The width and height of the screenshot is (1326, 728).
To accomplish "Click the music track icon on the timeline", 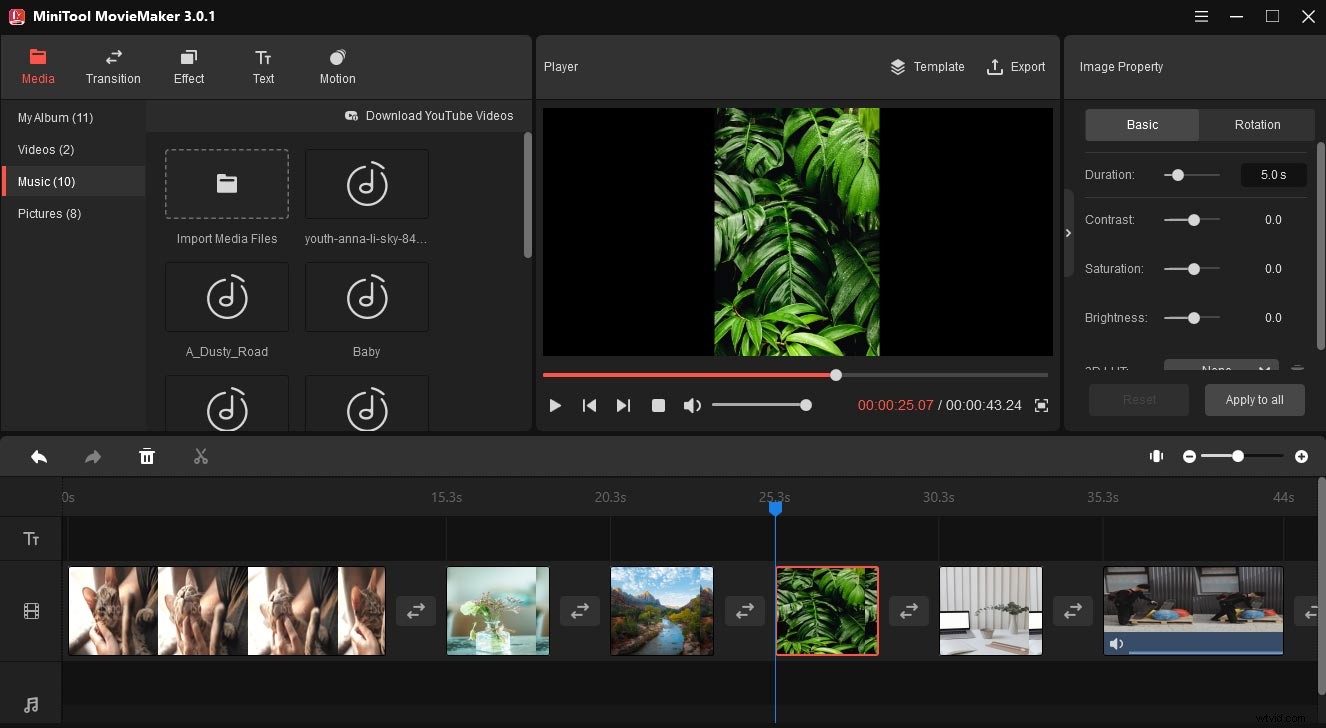I will pyautogui.click(x=31, y=705).
